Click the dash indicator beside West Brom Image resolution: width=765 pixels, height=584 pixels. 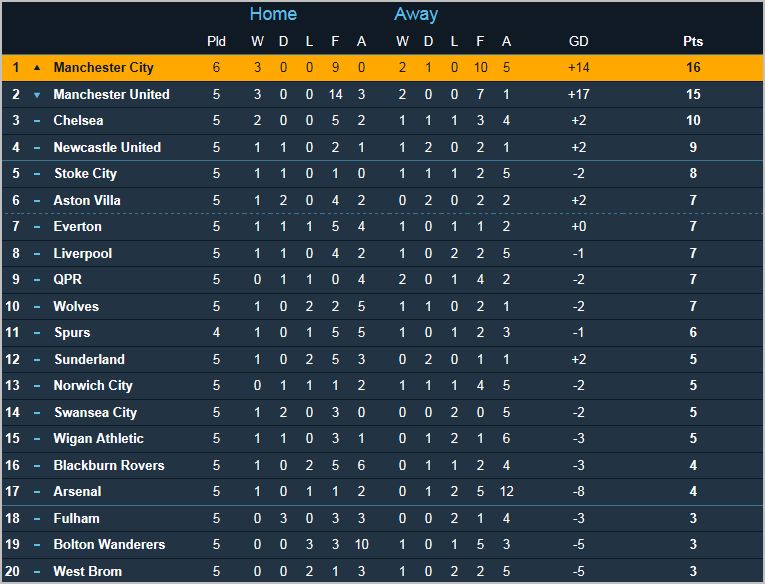point(37,572)
